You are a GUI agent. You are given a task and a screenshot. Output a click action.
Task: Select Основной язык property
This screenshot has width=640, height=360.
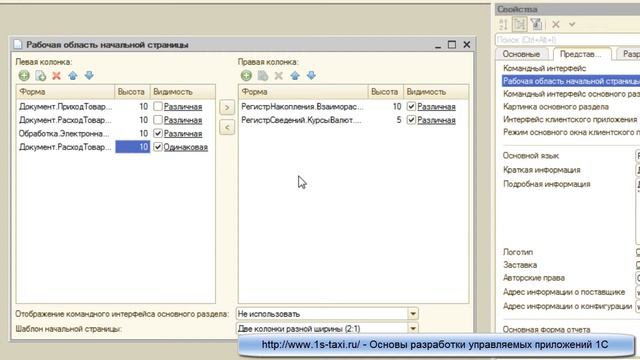531,156
